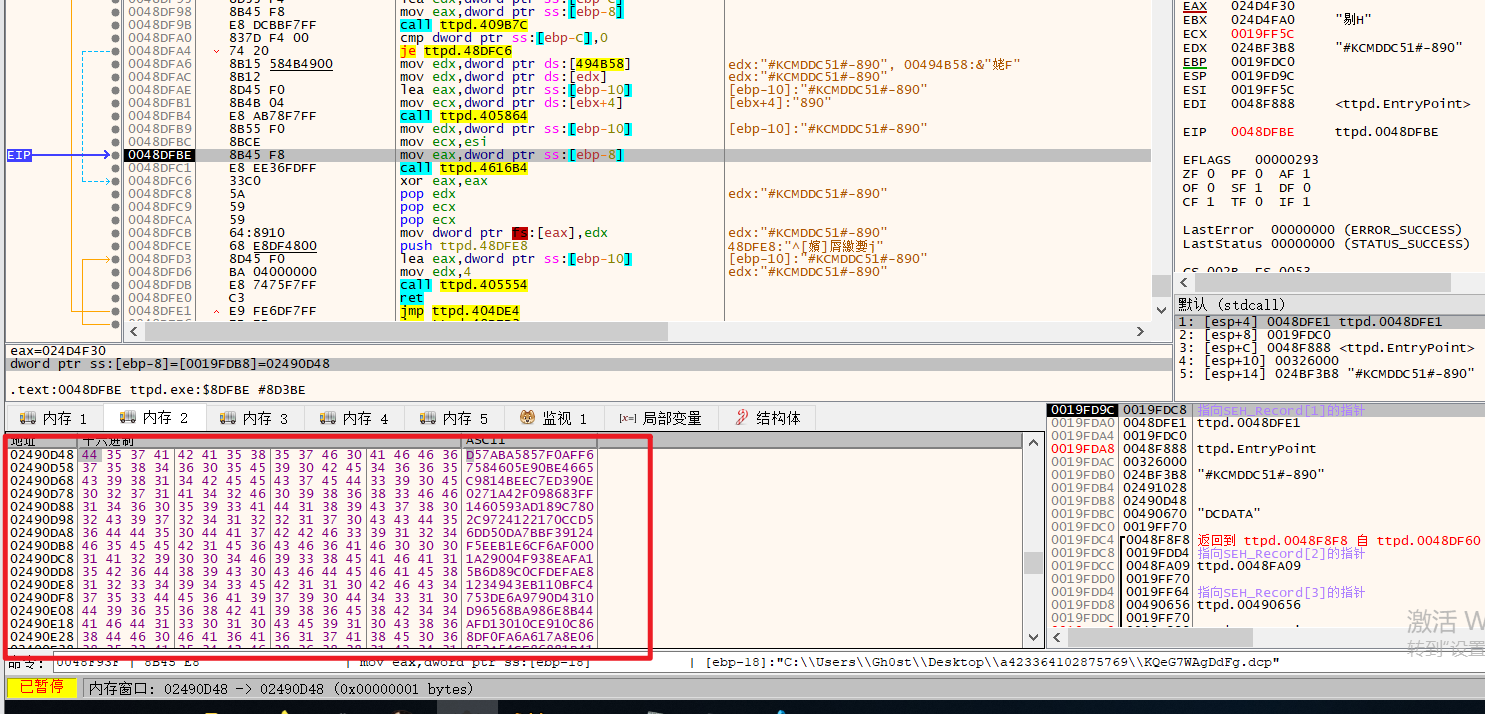Open the 结构体 struct tab
The width and height of the screenshot is (1485, 714).
click(769, 418)
